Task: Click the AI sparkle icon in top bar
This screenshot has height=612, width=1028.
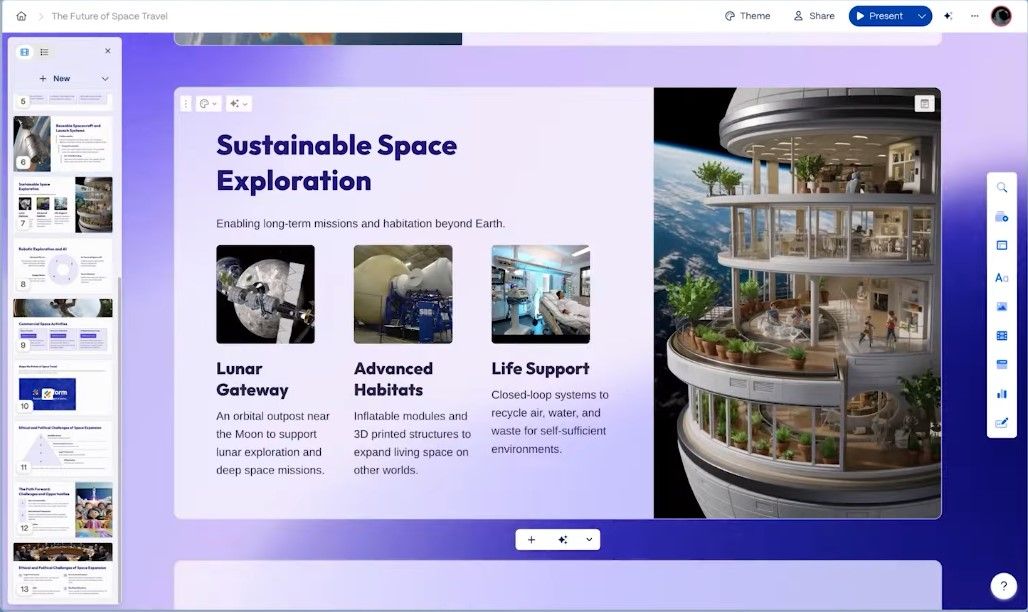Action: pyautogui.click(x=948, y=16)
